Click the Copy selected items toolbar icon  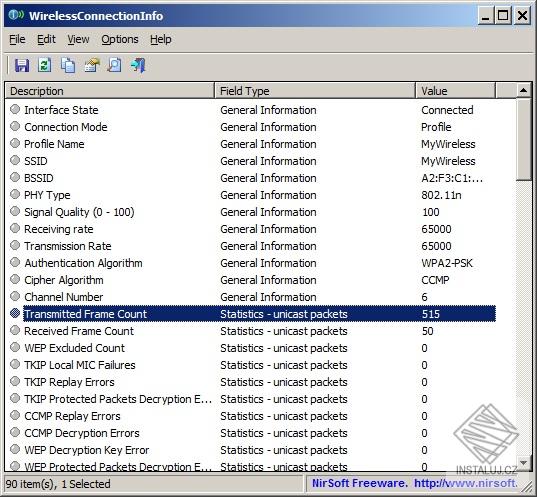pos(68,65)
